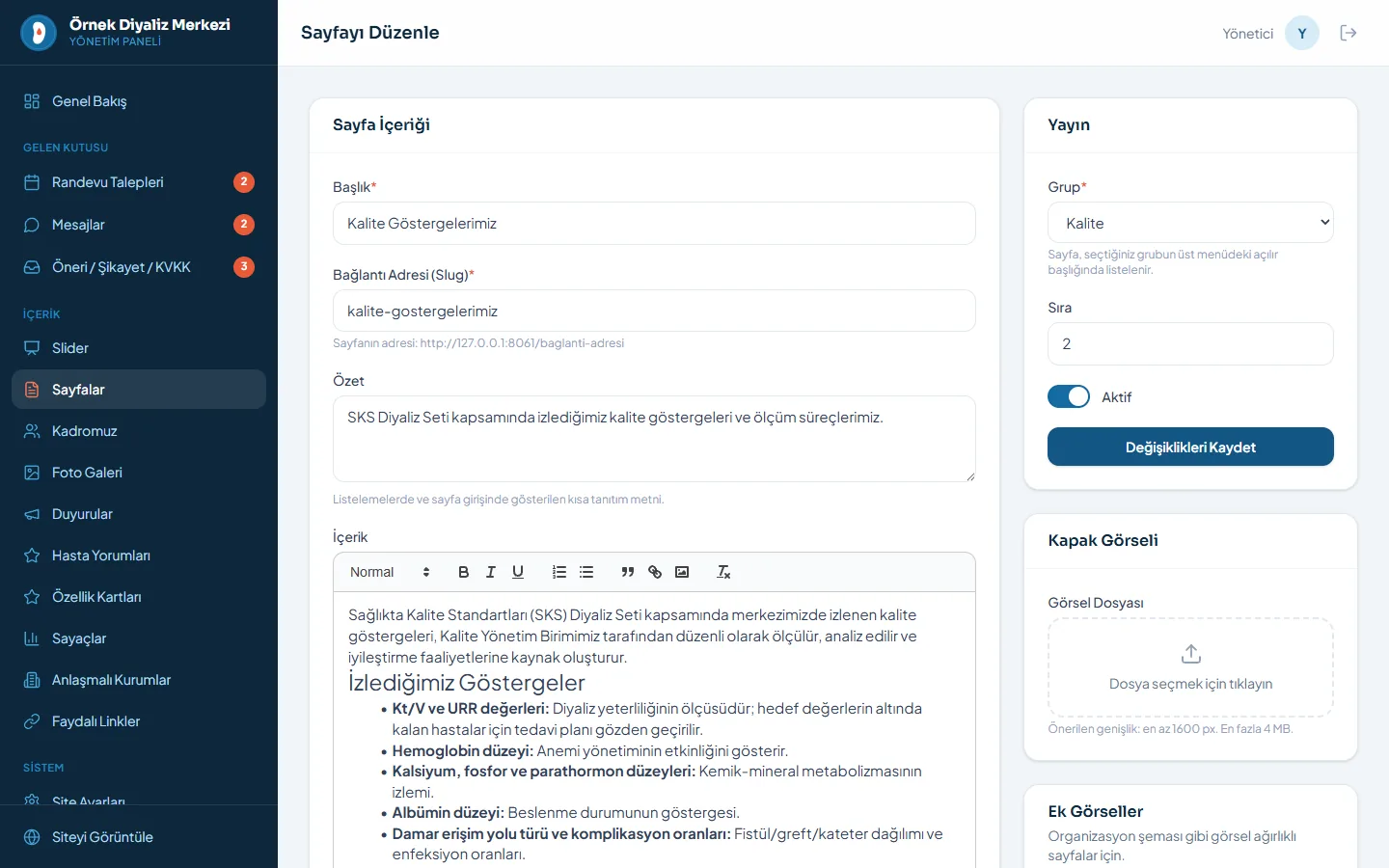Click the Başlık input field
This screenshot has width=1389, height=868.
[x=654, y=224]
